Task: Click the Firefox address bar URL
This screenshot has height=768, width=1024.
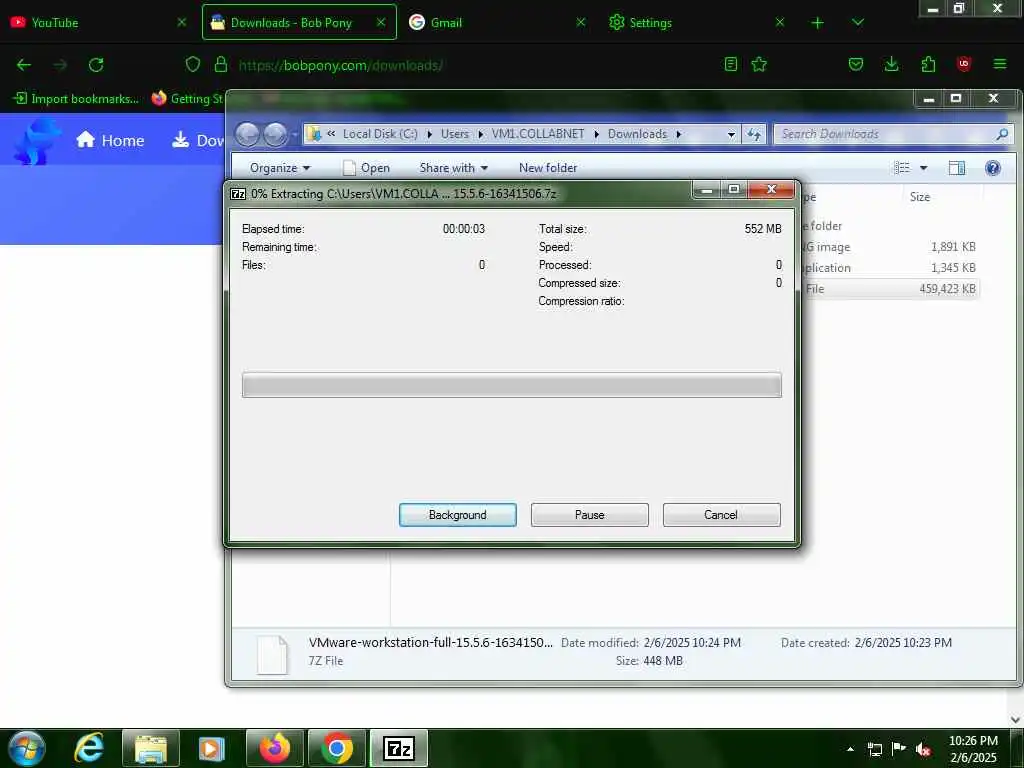Action: pyautogui.click(x=341, y=65)
